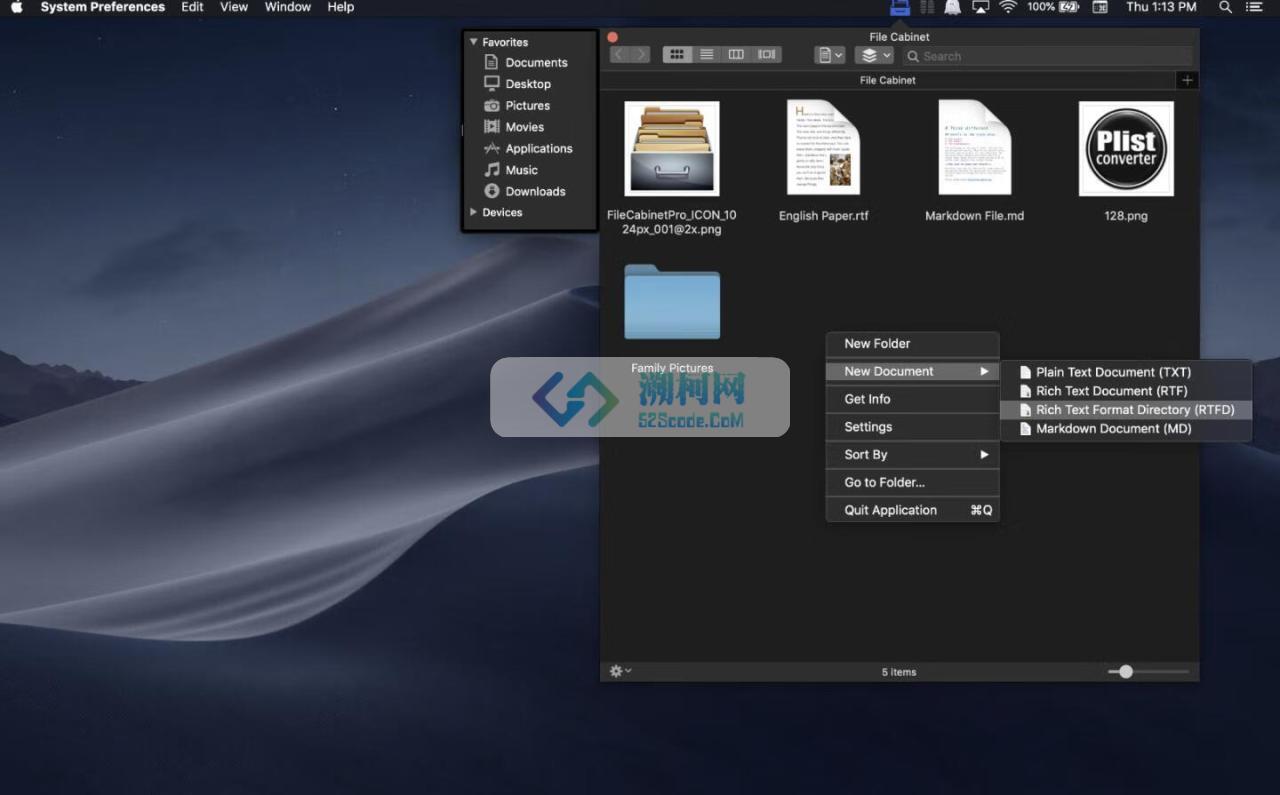Choose Get Info from context menu
This screenshot has height=795, width=1280.
pyautogui.click(x=913, y=399)
